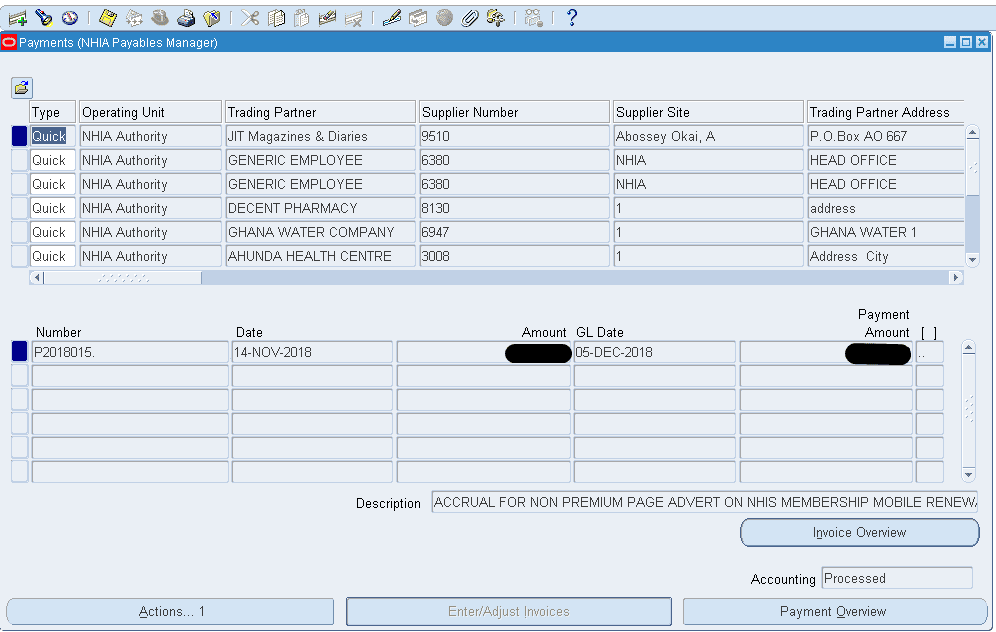Click the Cut scissors icon
This screenshot has height=632, width=996.
pos(250,18)
